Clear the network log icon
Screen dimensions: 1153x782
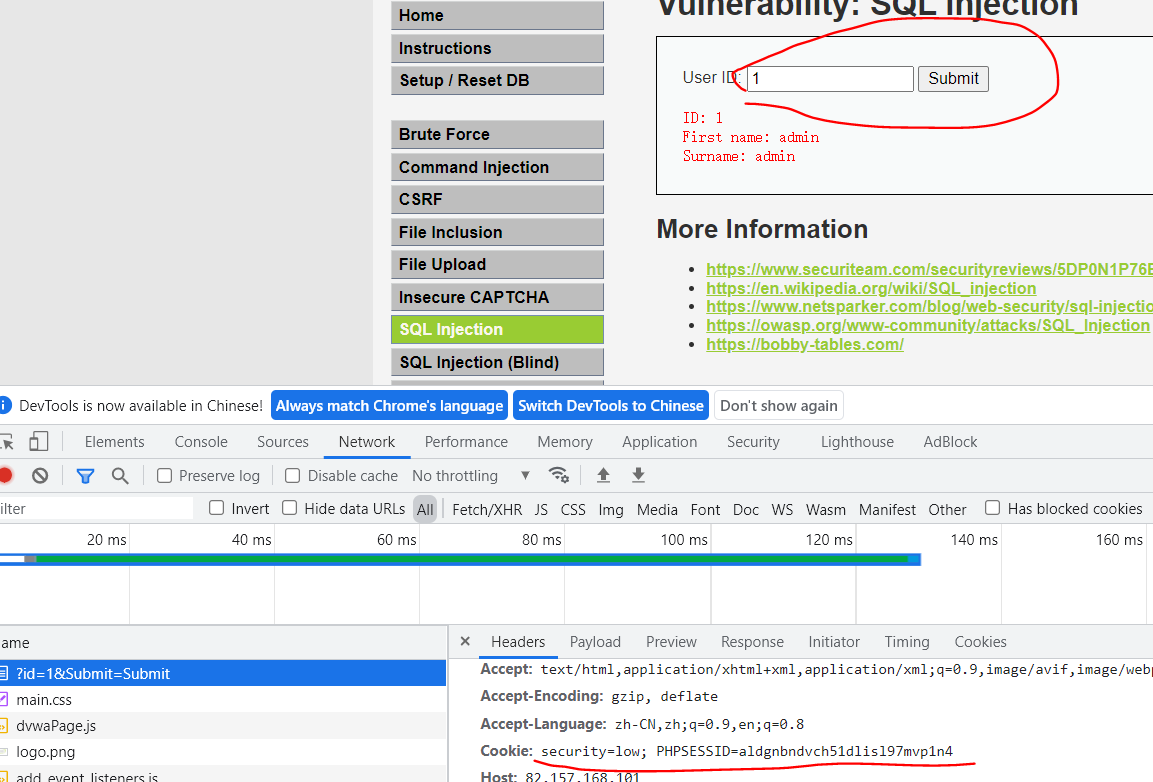point(40,476)
